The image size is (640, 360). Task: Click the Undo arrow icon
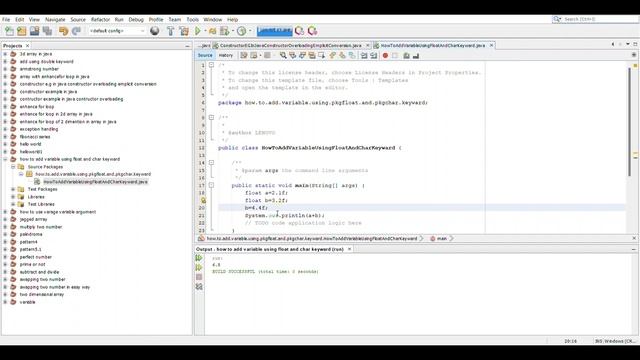(63, 31)
